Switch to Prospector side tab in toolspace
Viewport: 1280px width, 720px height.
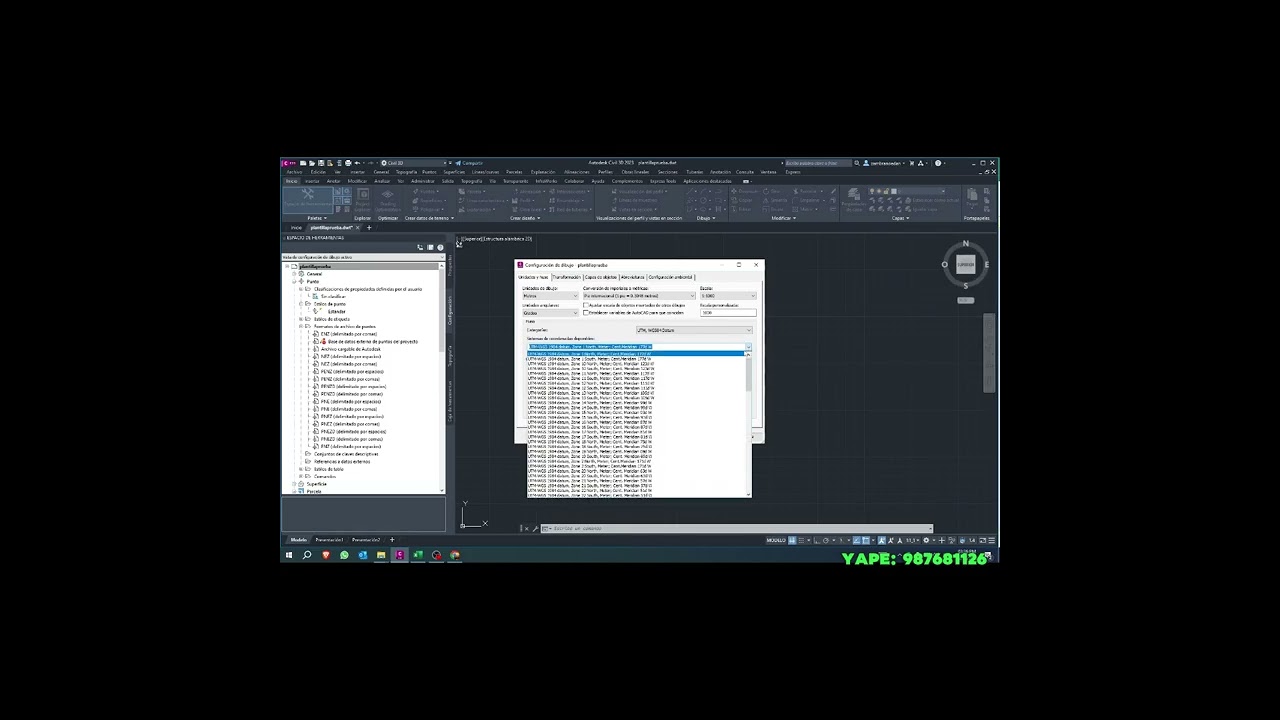point(450,264)
